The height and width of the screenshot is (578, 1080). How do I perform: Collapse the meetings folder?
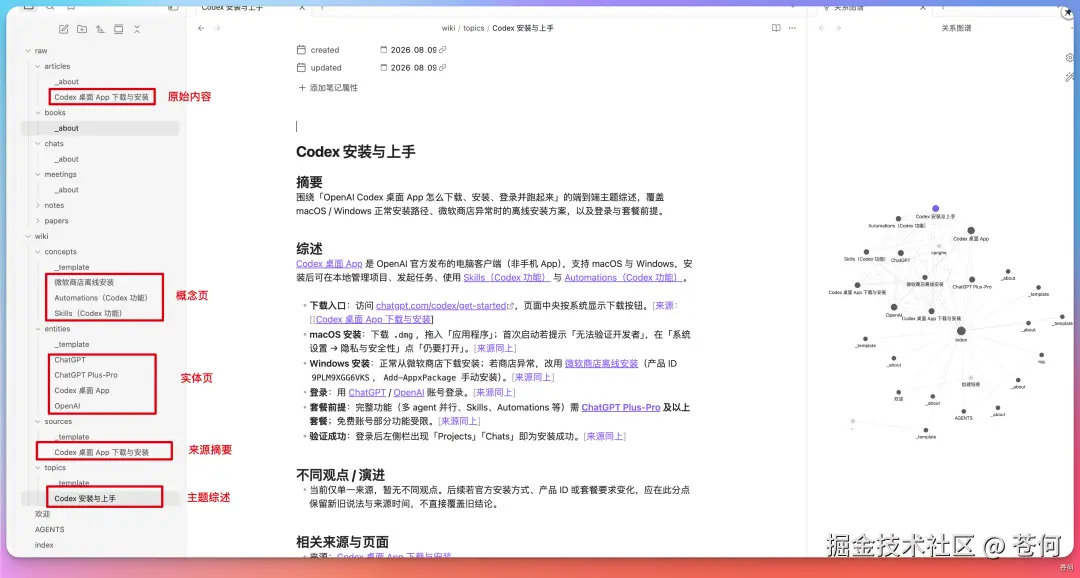38,174
